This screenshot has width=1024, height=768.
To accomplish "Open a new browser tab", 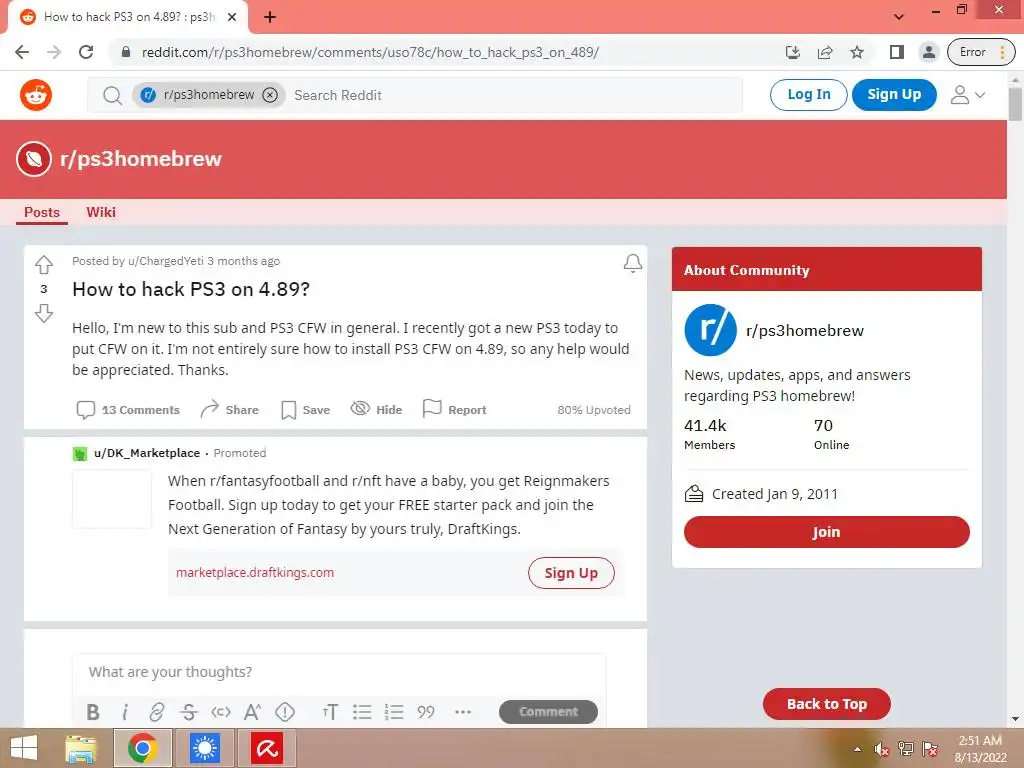I will pos(270,17).
